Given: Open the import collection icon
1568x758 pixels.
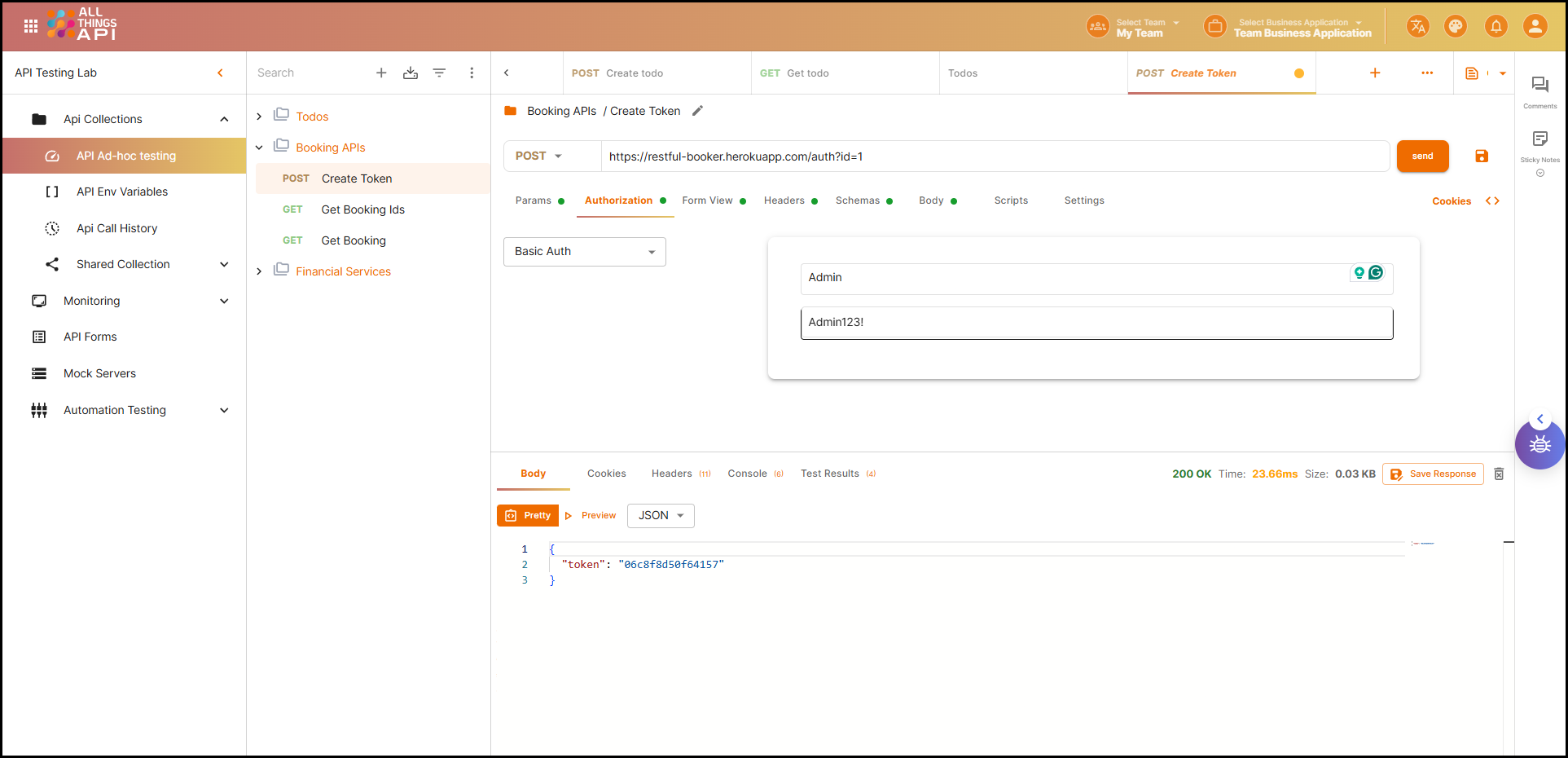Looking at the screenshot, I should coord(411,73).
